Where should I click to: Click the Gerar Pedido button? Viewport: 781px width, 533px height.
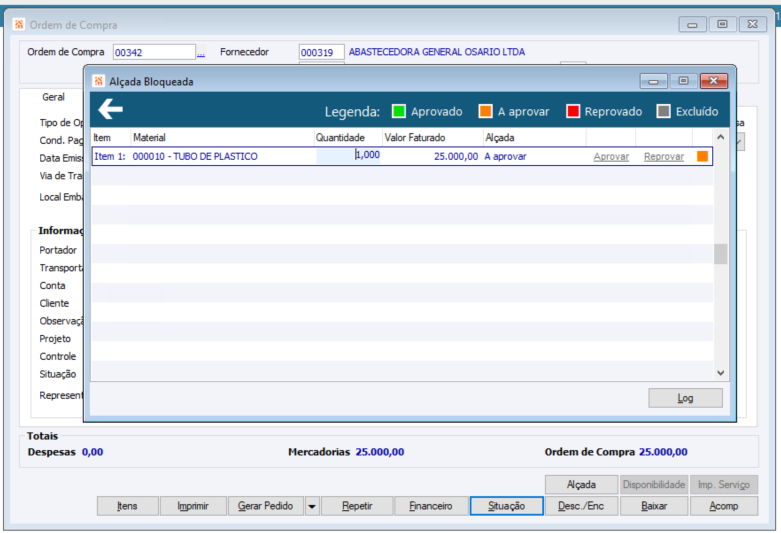[265, 506]
